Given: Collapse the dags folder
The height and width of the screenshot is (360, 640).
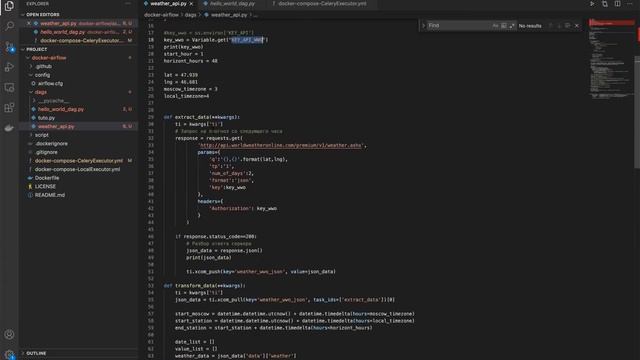Looking at the screenshot, I should click(x=31, y=92).
